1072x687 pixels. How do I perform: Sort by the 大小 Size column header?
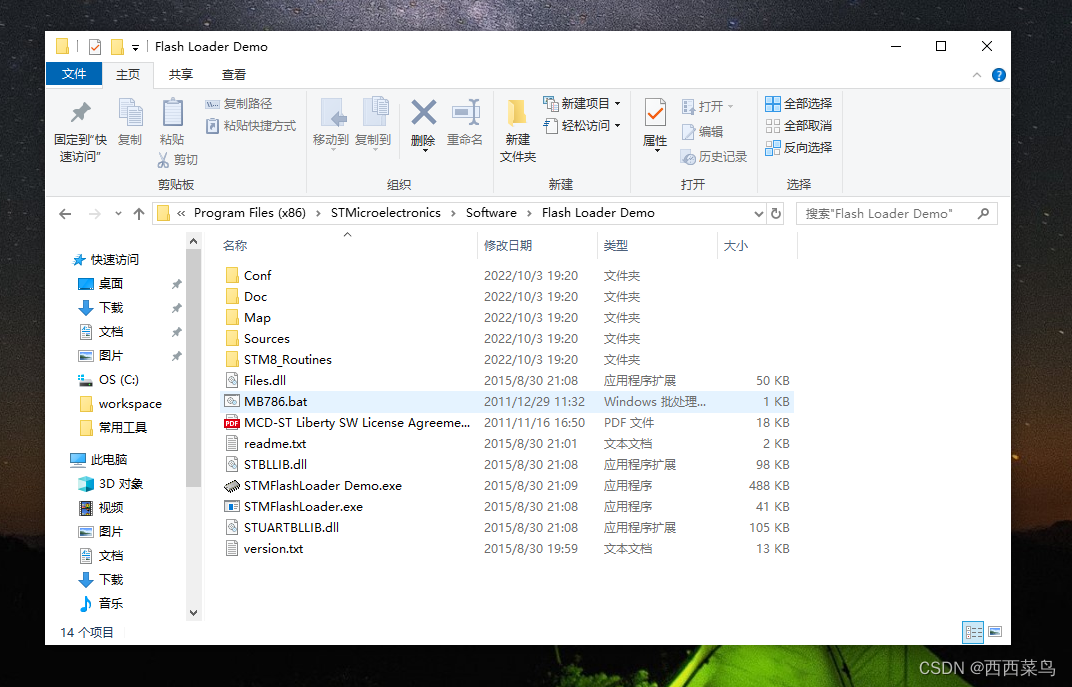[757, 245]
